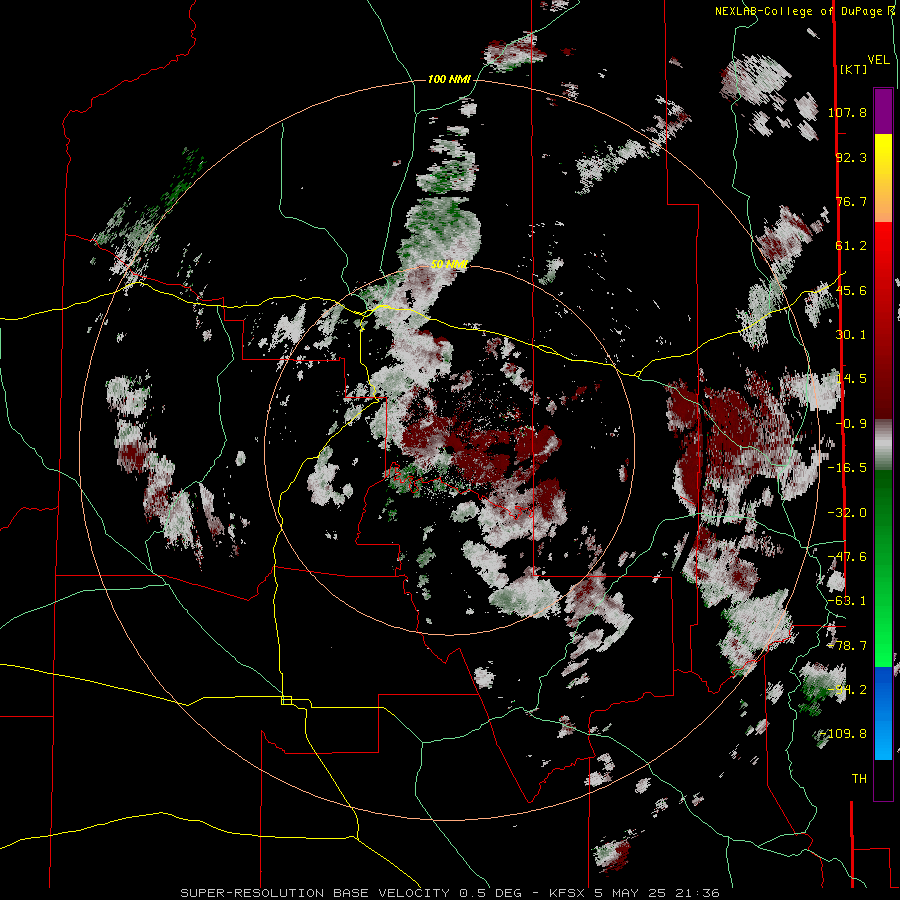Click the purple segment of velocity color bar
This screenshot has width=900, height=900.
coord(883,111)
